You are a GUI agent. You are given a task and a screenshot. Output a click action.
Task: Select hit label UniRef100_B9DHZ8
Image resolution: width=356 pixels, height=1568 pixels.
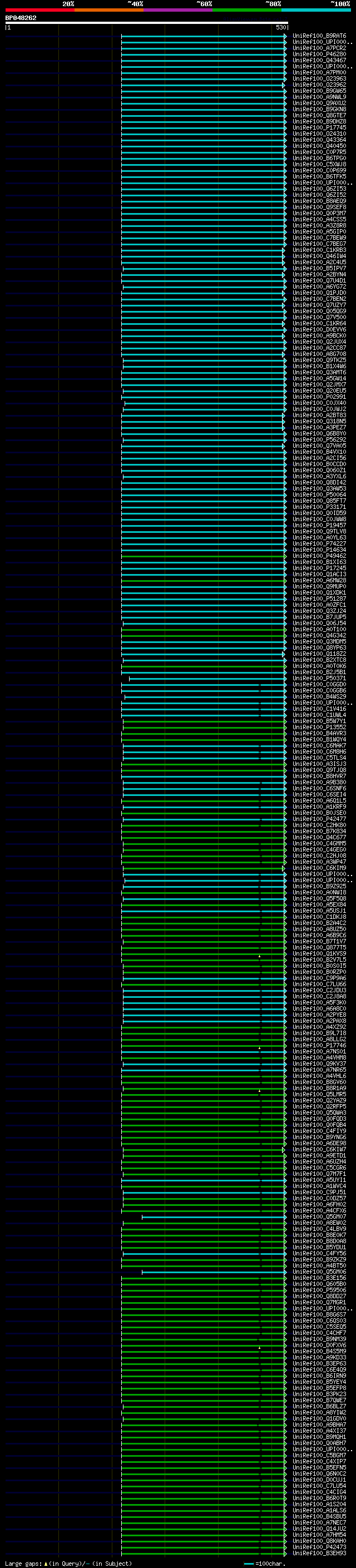pos(319,122)
